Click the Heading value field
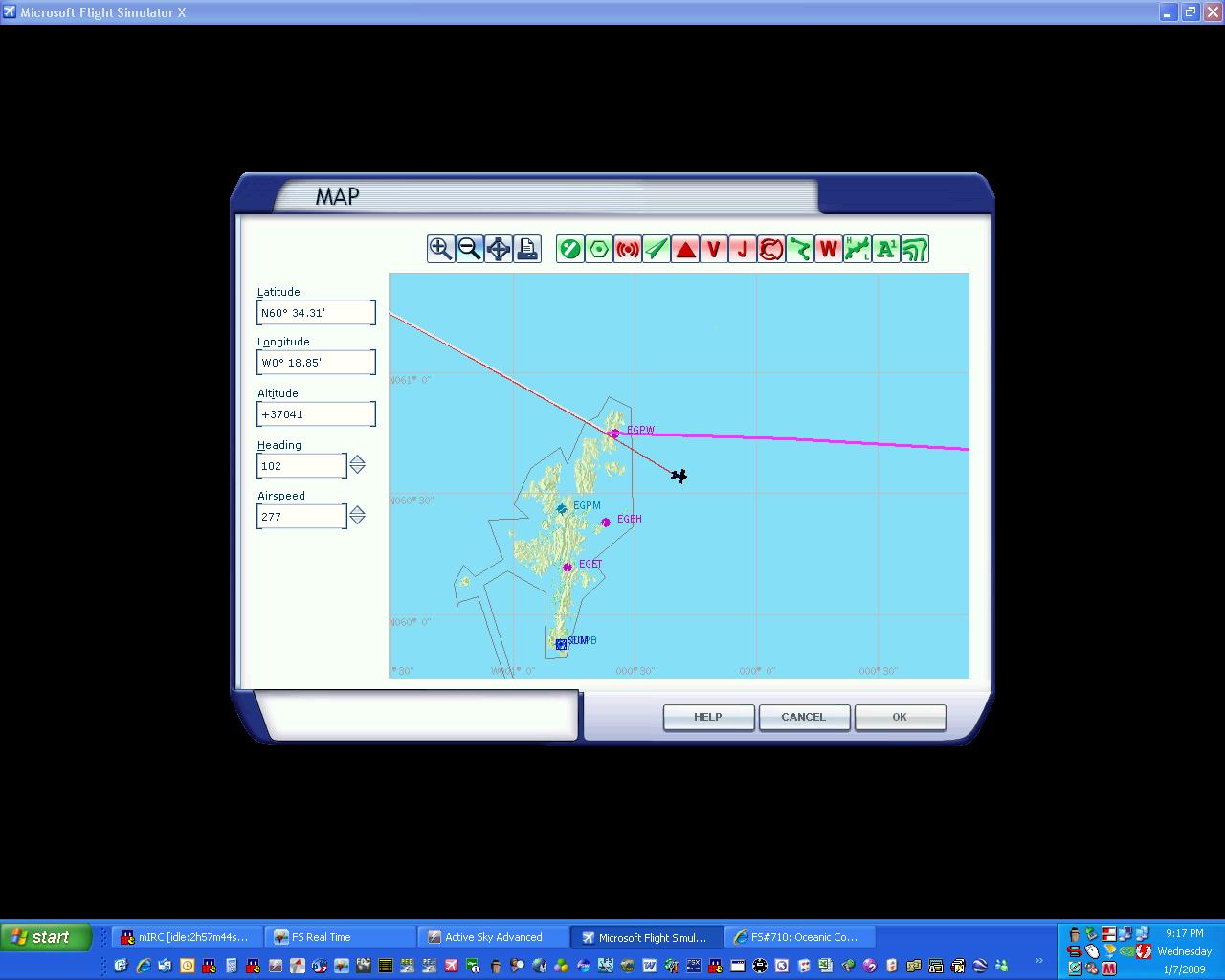This screenshot has height=980, width=1225. (301, 465)
